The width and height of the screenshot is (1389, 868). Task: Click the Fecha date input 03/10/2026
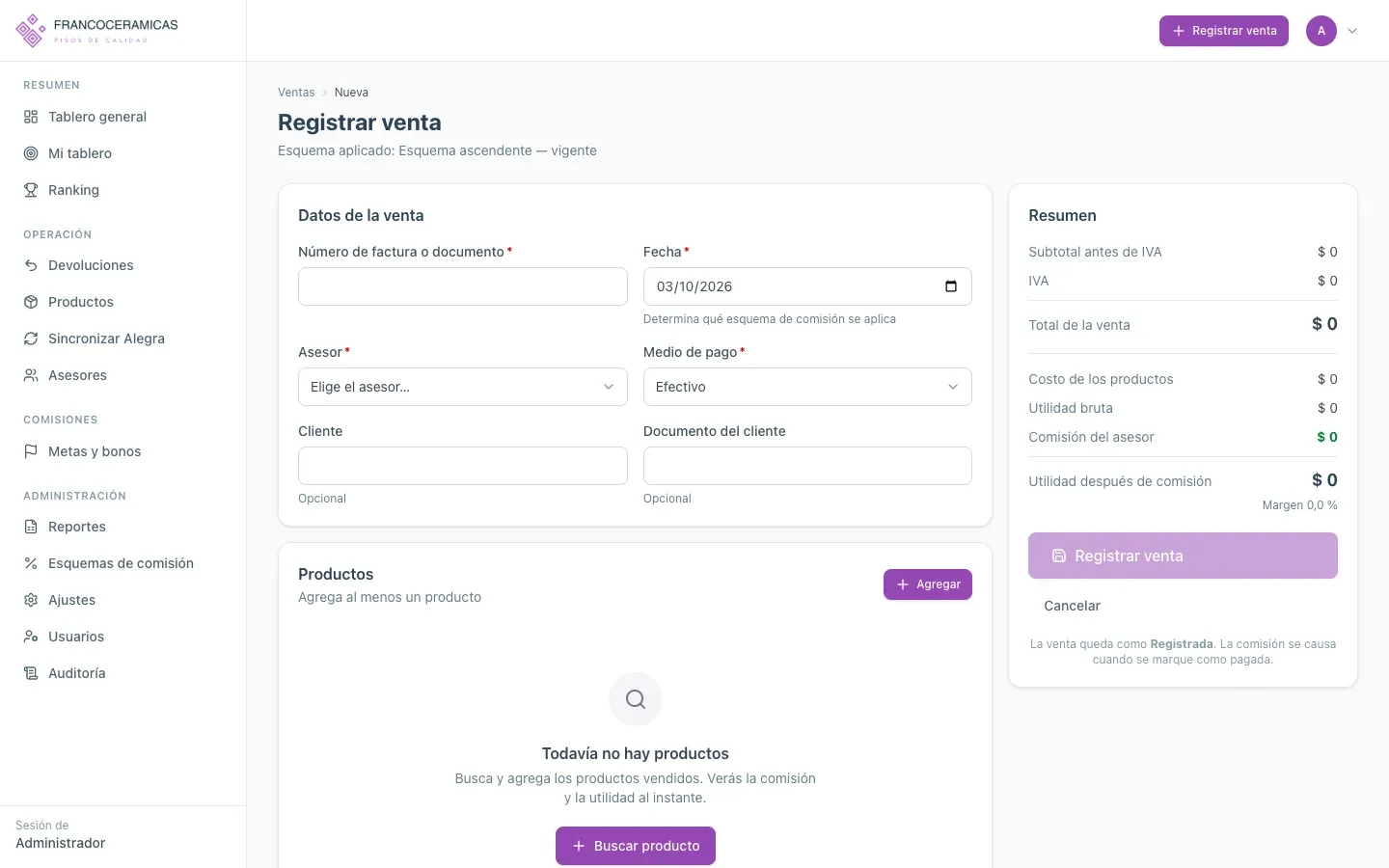[807, 286]
